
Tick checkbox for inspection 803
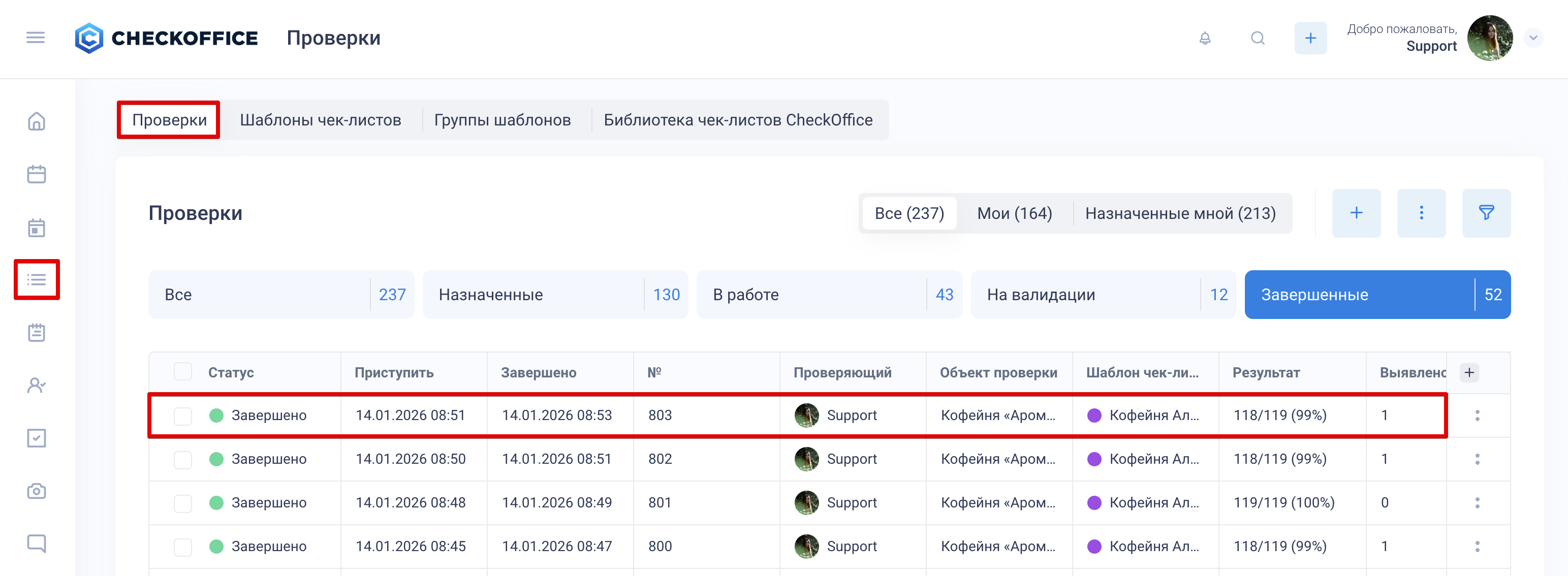(182, 415)
